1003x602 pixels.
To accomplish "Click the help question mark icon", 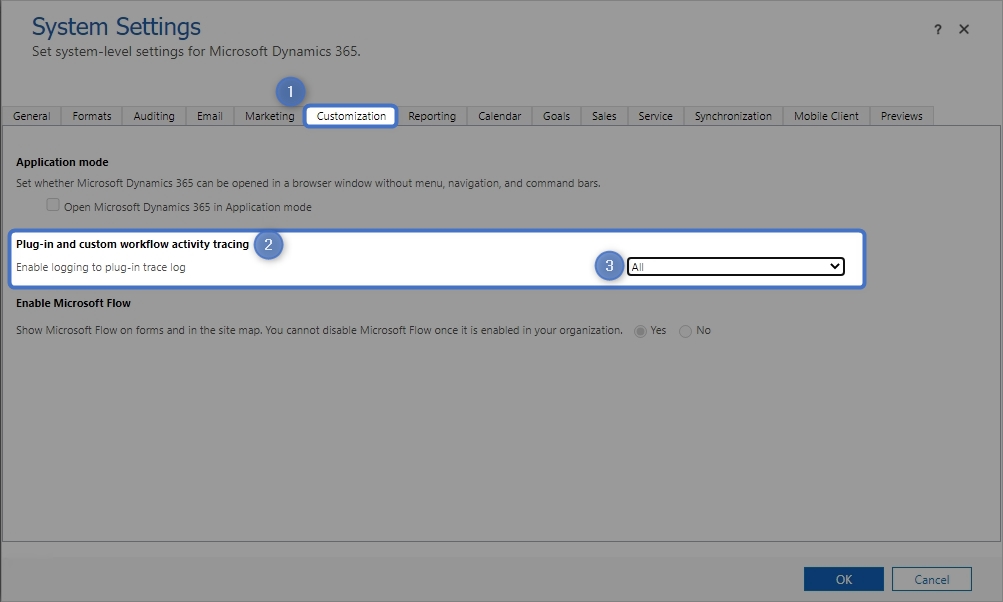I will tap(938, 30).
